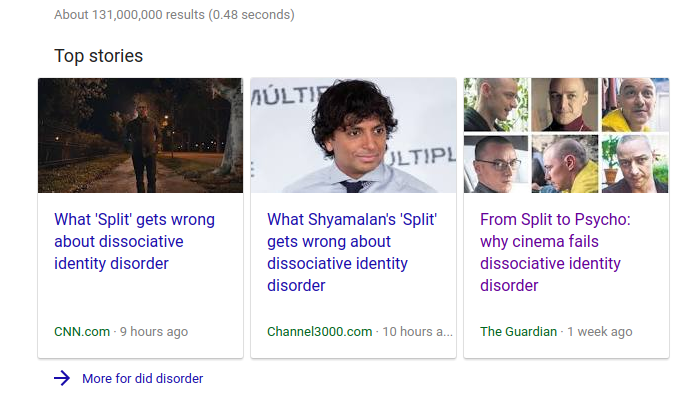Click top-right yellow-clothed face in collage
697x402 pixels.
635,104
